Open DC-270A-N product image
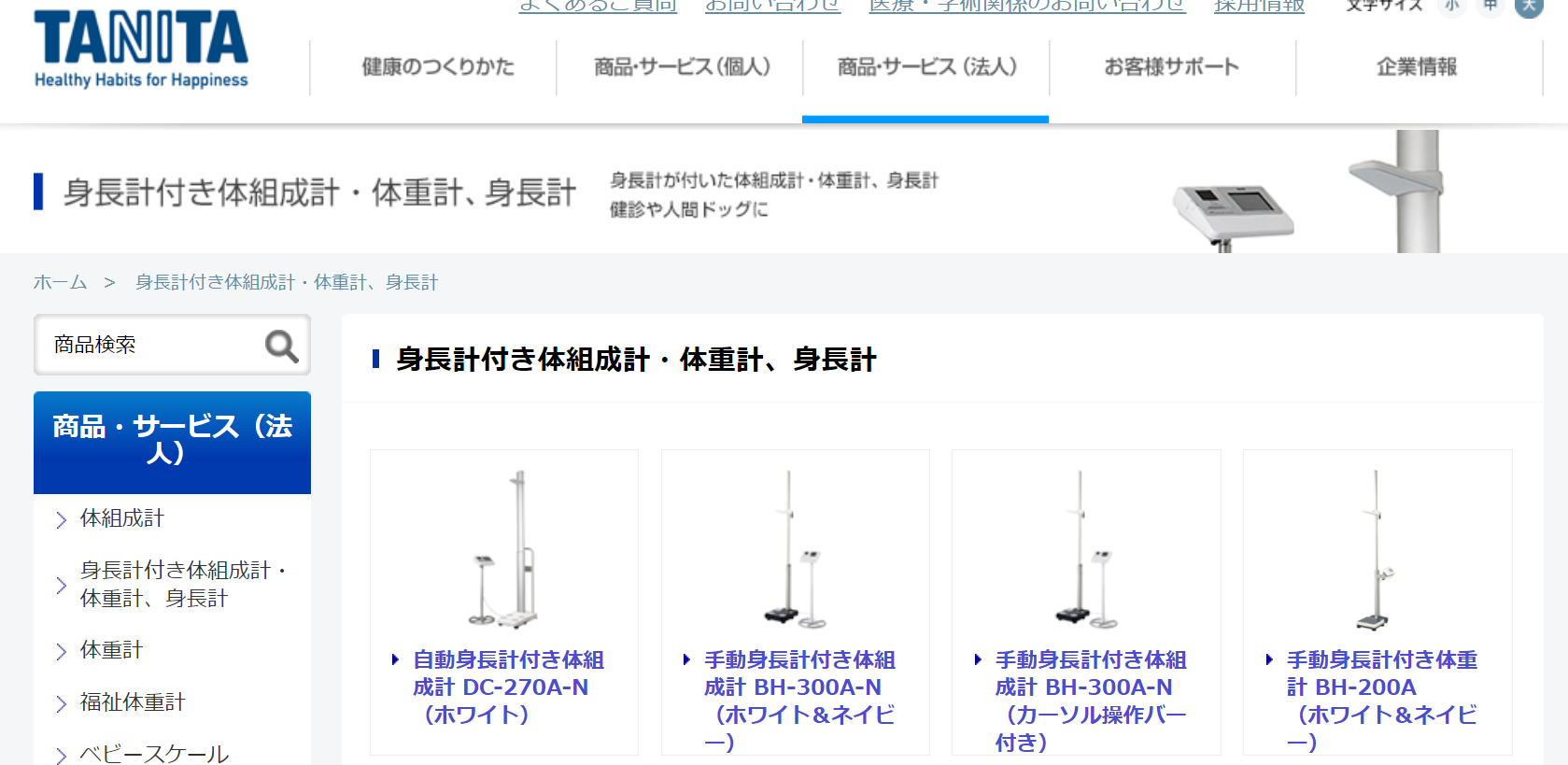Viewport: 1568px width, 765px height. point(504,548)
